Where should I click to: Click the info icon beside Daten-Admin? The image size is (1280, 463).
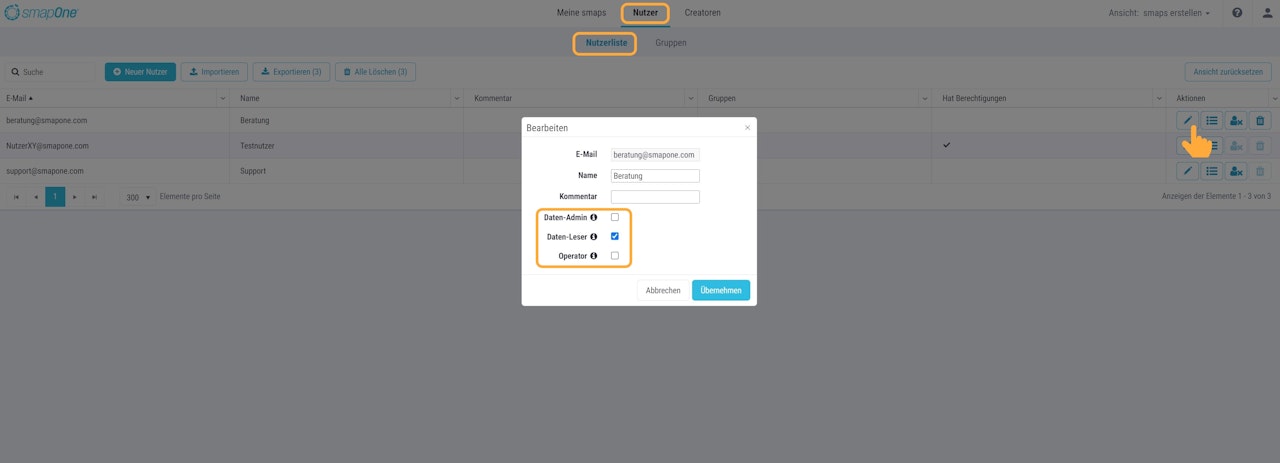[593, 217]
